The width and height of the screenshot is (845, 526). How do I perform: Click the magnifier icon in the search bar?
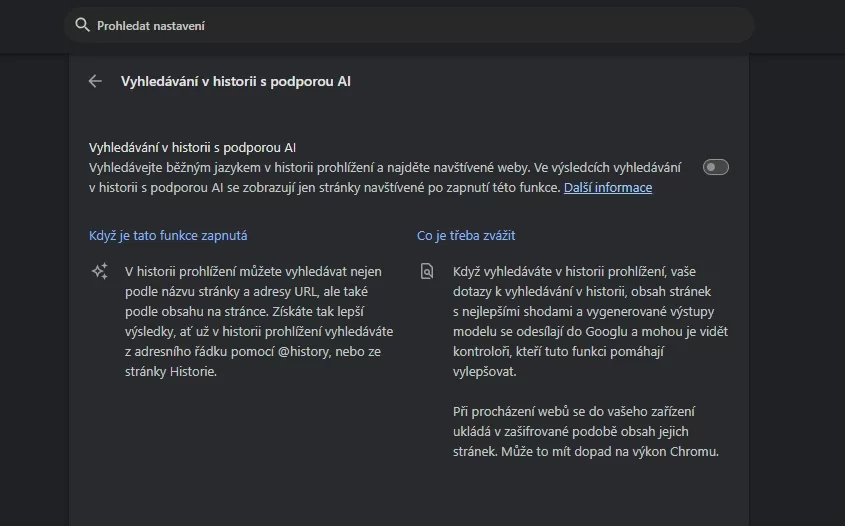coord(82,25)
